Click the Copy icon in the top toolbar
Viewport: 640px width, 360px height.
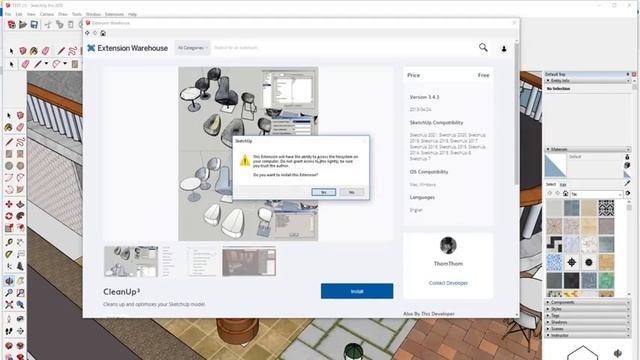coord(60,25)
